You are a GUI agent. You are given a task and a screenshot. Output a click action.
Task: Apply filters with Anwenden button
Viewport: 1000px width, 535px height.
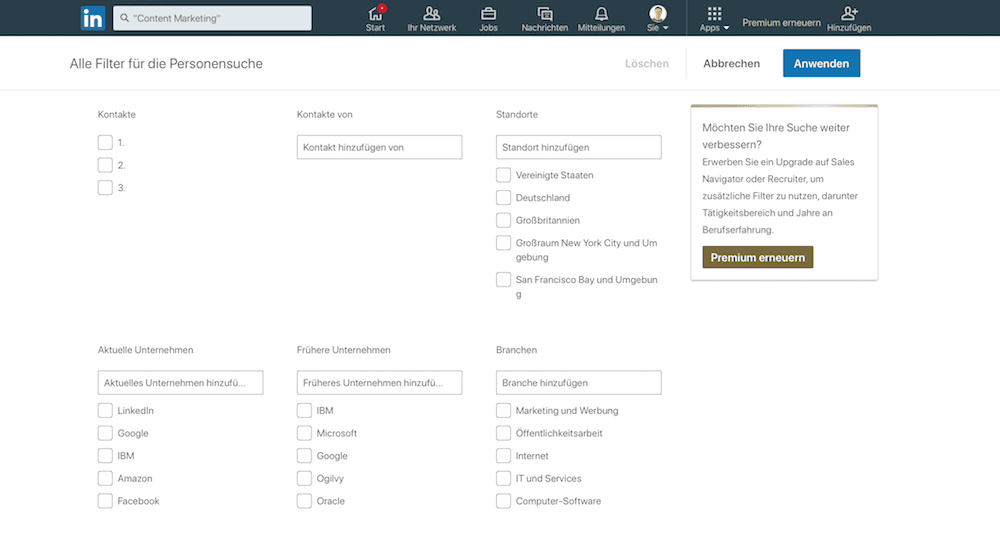click(821, 63)
